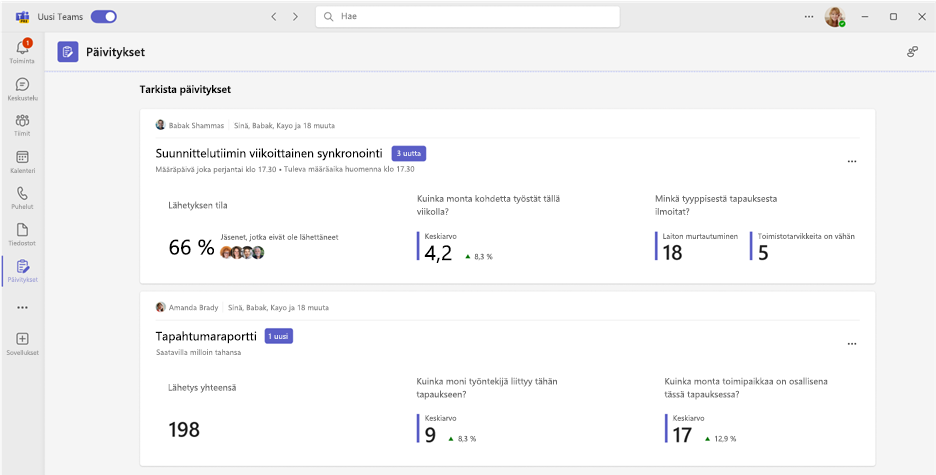Open Tiimit teams icon
Viewport: 936px width, 475px height.
click(x=22, y=121)
